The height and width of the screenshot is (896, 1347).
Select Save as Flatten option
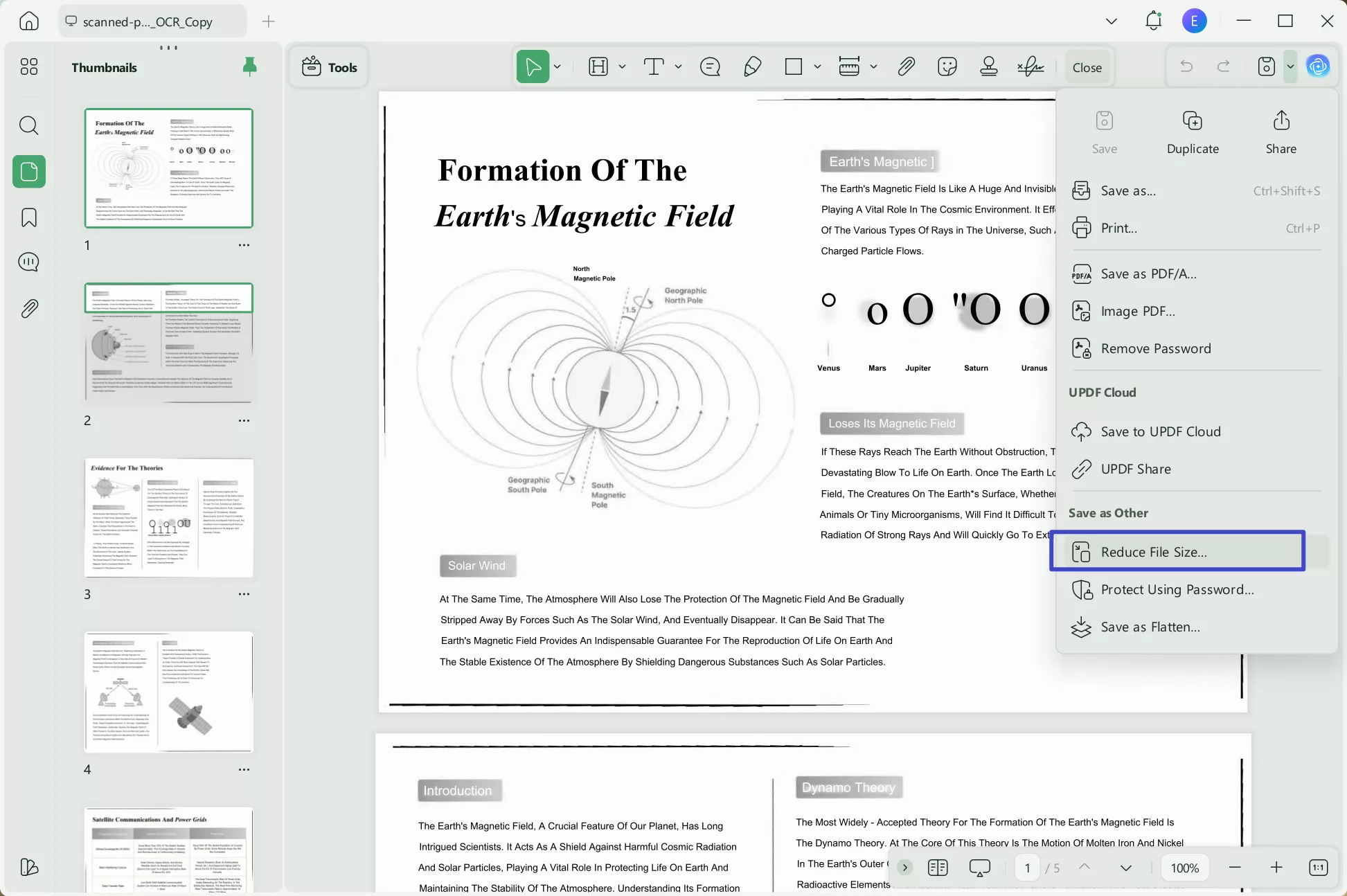[1150, 627]
